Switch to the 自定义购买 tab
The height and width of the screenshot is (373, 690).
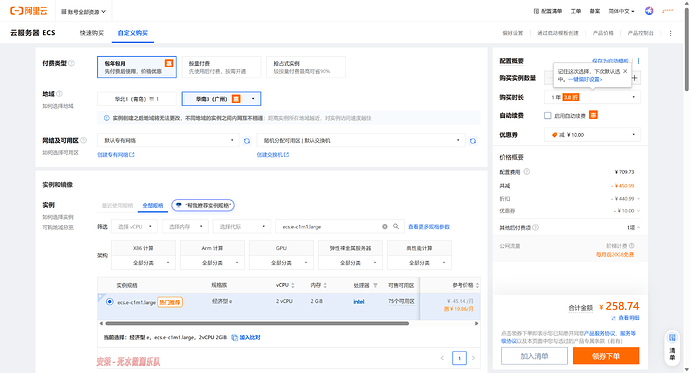133,33
